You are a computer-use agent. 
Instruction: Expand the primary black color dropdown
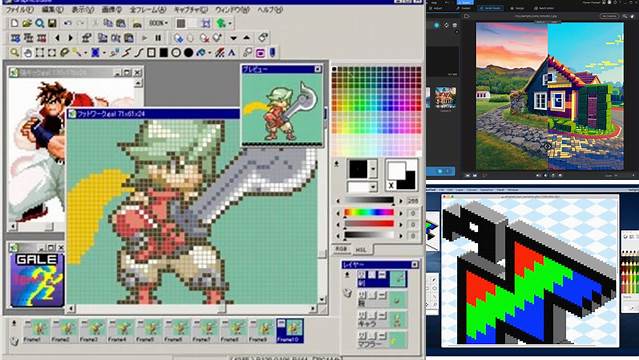pyautogui.click(x=373, y=169)
